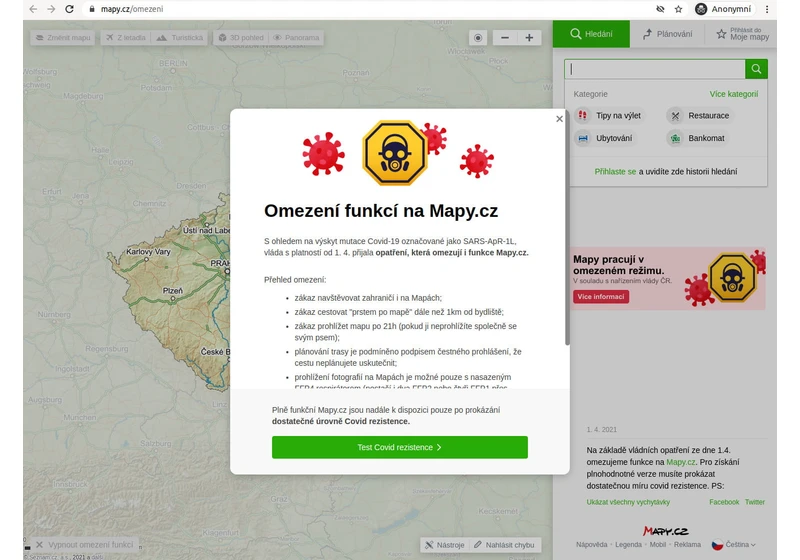Open the Anonymní profile button

coord(723,9)
